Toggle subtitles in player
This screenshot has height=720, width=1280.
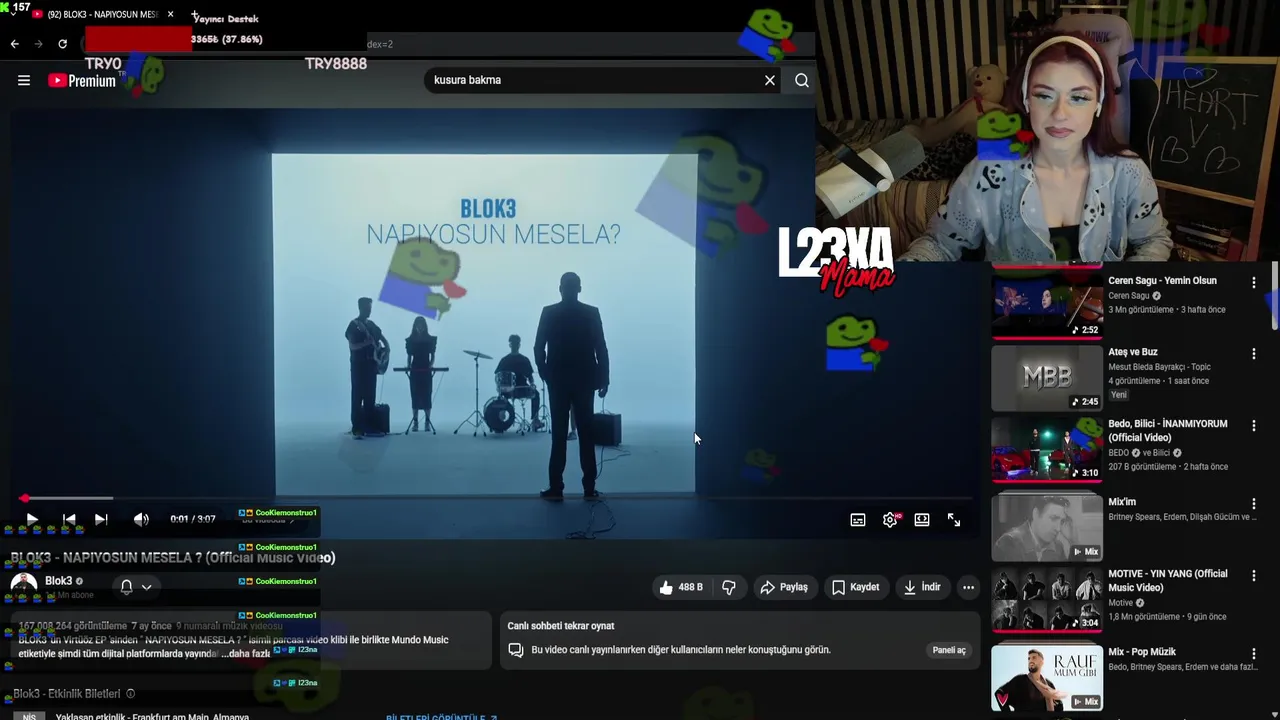(x=858, y=520)
